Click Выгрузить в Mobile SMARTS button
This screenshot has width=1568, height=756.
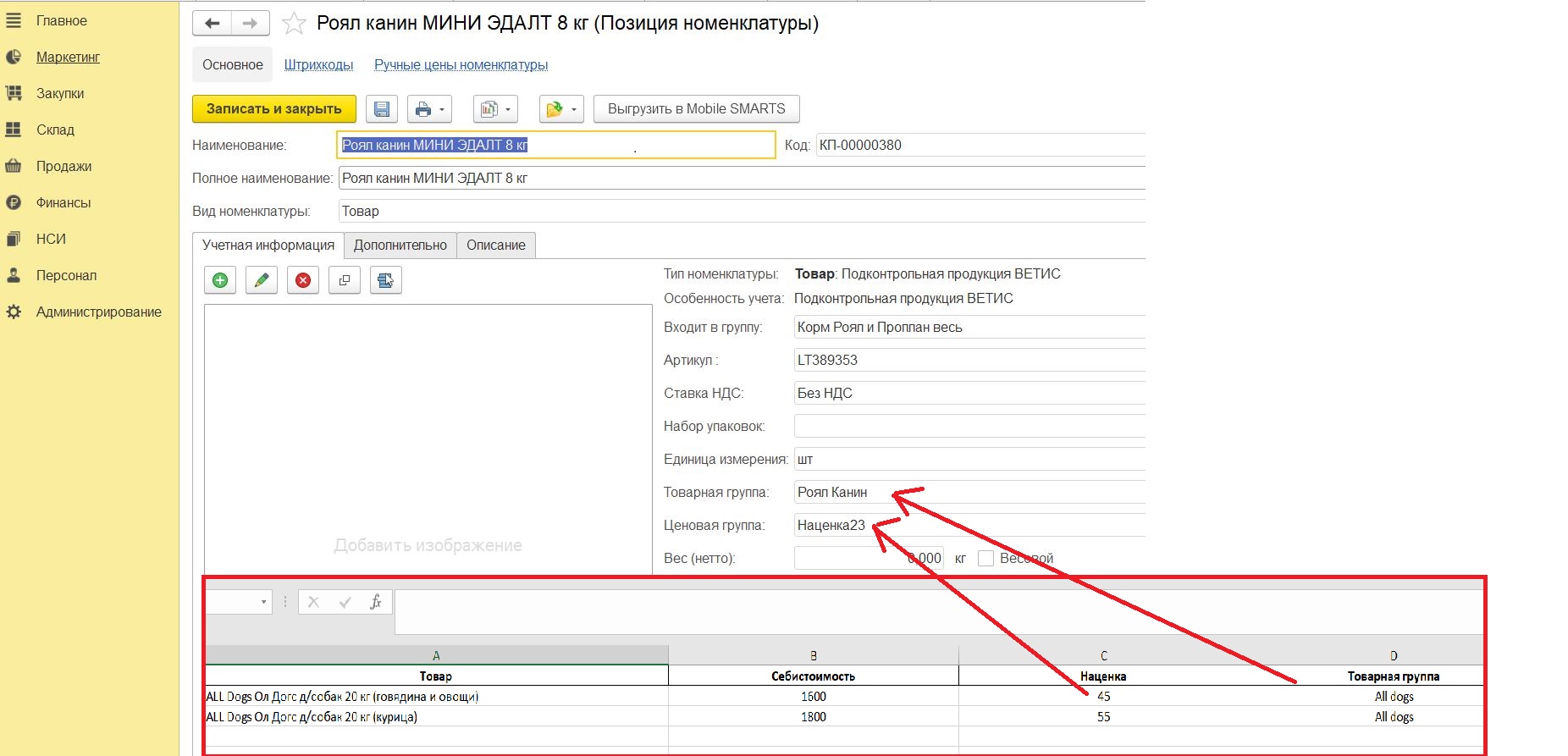coord(696,109)
